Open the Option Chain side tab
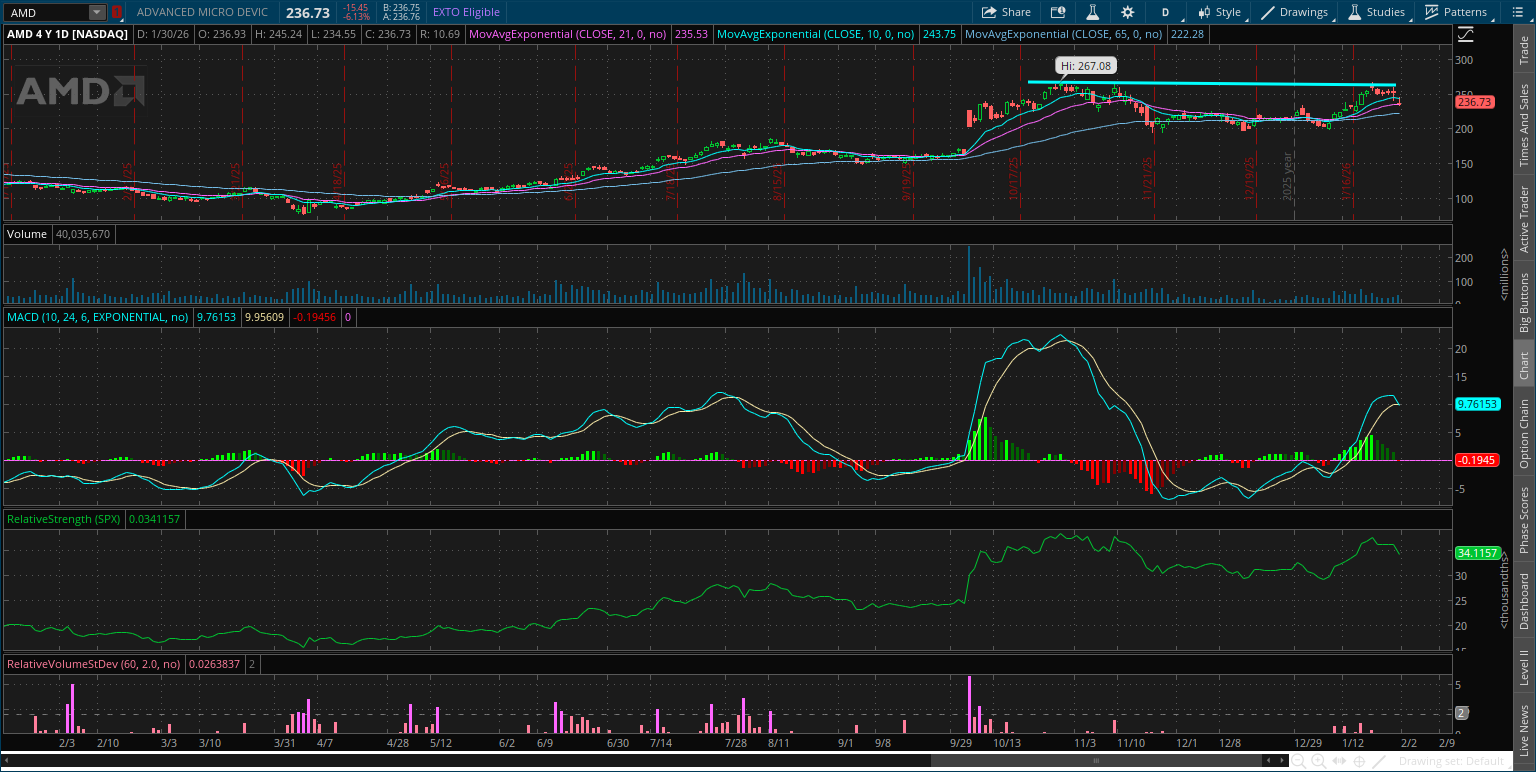 [1523, 433]
